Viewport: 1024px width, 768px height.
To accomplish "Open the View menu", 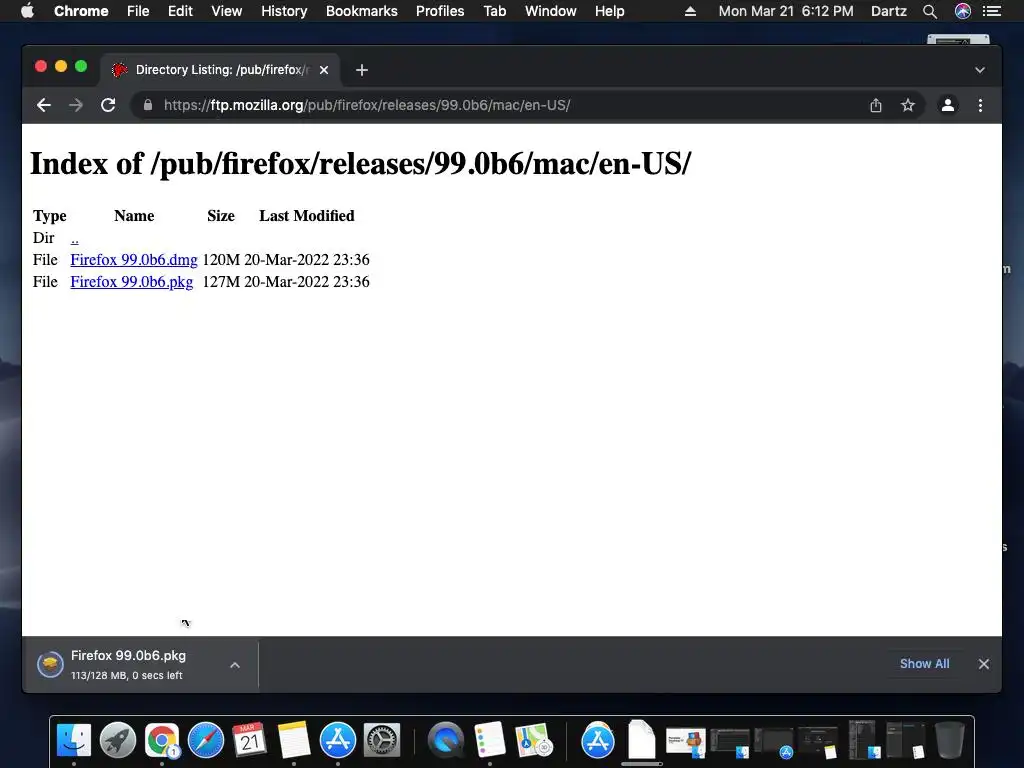I will (227, 11).
